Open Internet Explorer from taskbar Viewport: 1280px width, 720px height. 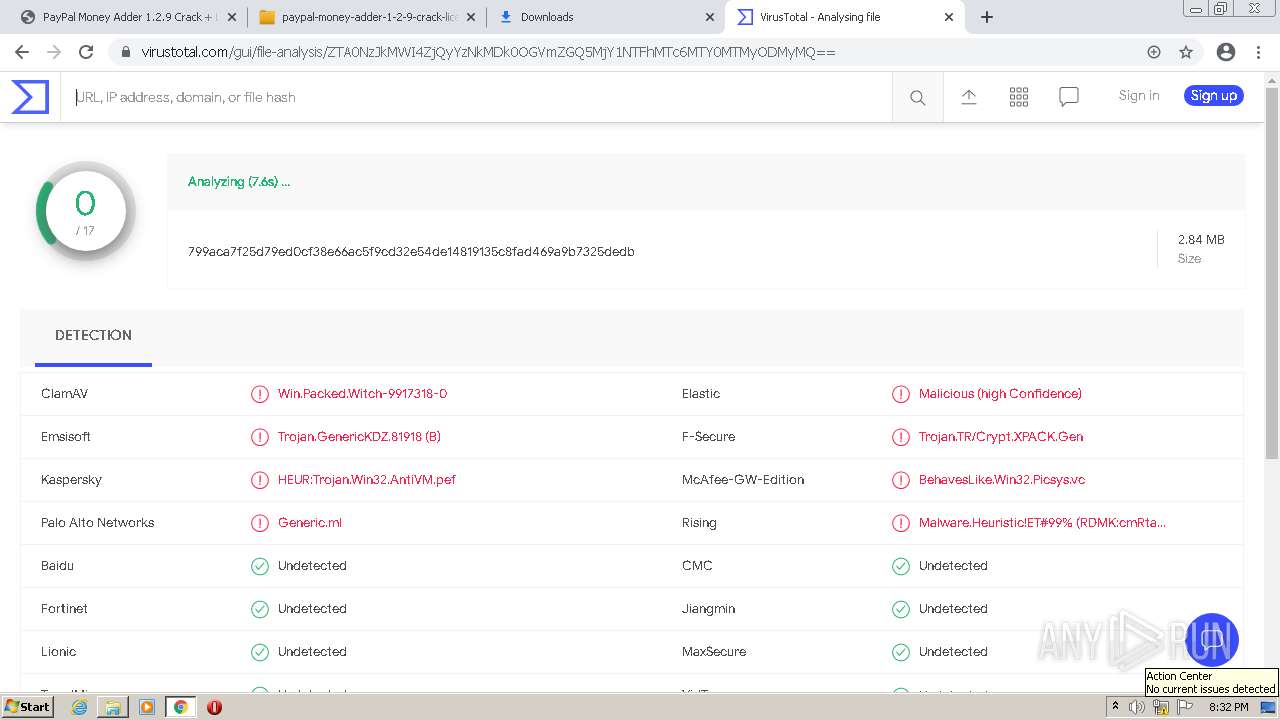click(x=79, y=707)
